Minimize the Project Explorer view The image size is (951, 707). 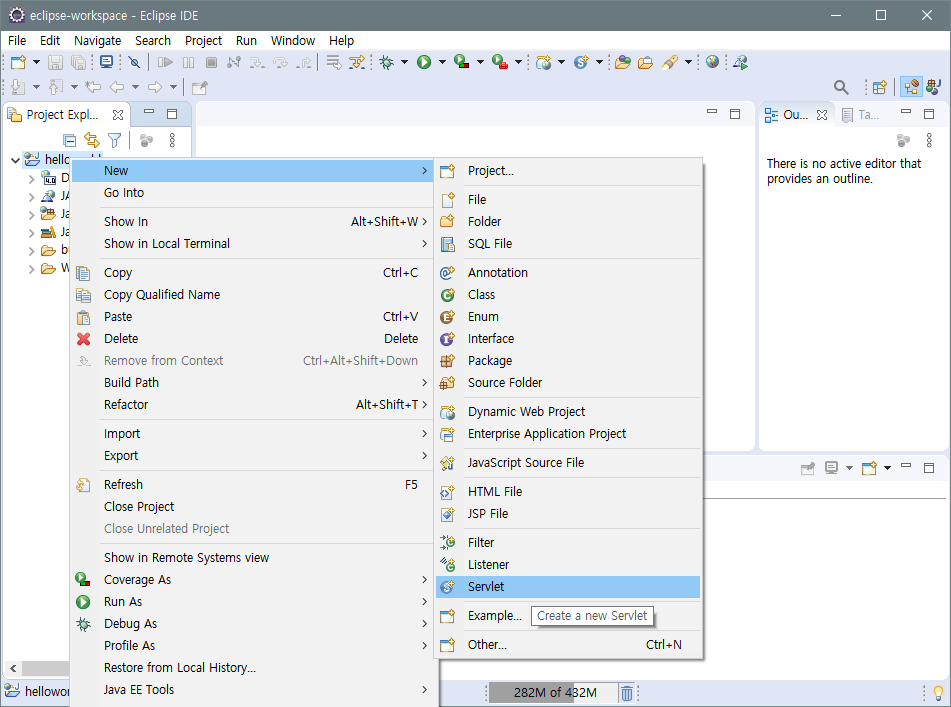149,113
